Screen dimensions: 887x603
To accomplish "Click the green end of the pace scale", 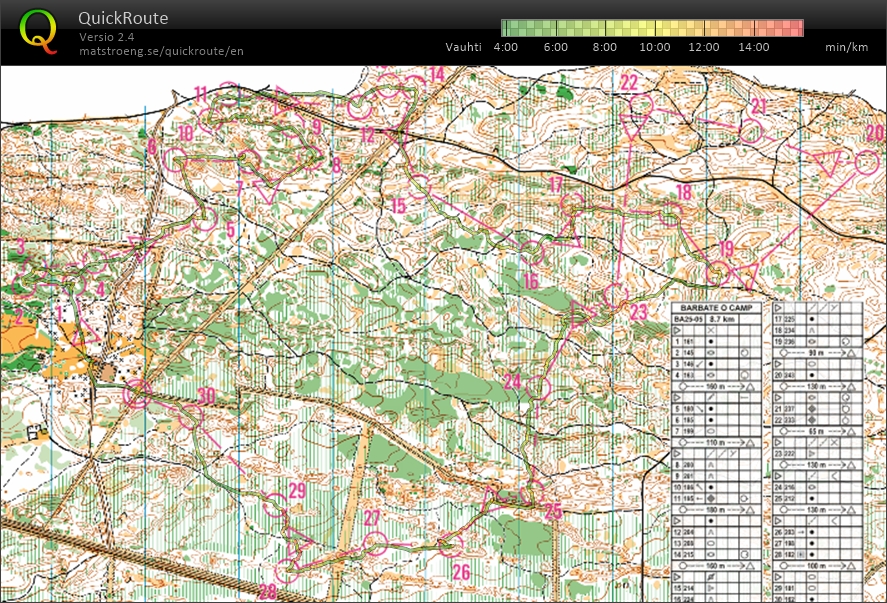I will tap(508, 28).
